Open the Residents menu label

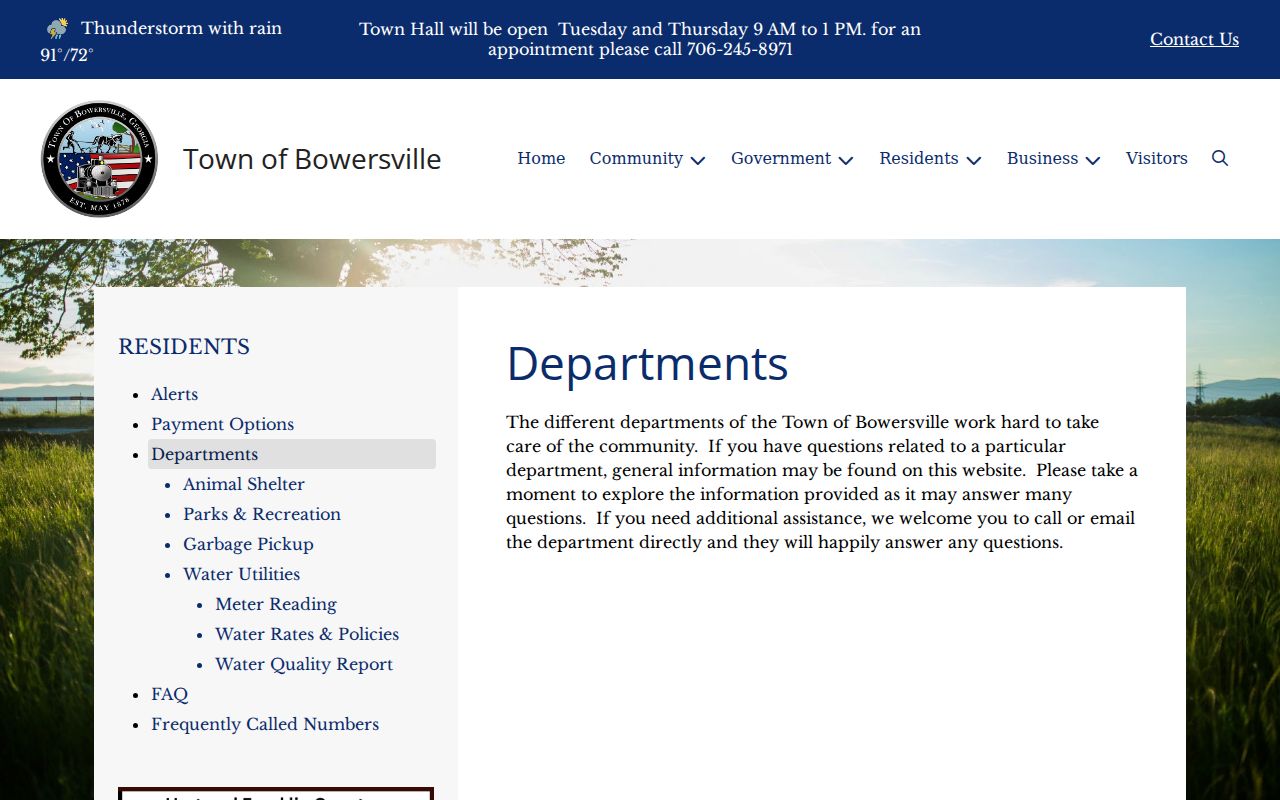click(x=919, y=158)
